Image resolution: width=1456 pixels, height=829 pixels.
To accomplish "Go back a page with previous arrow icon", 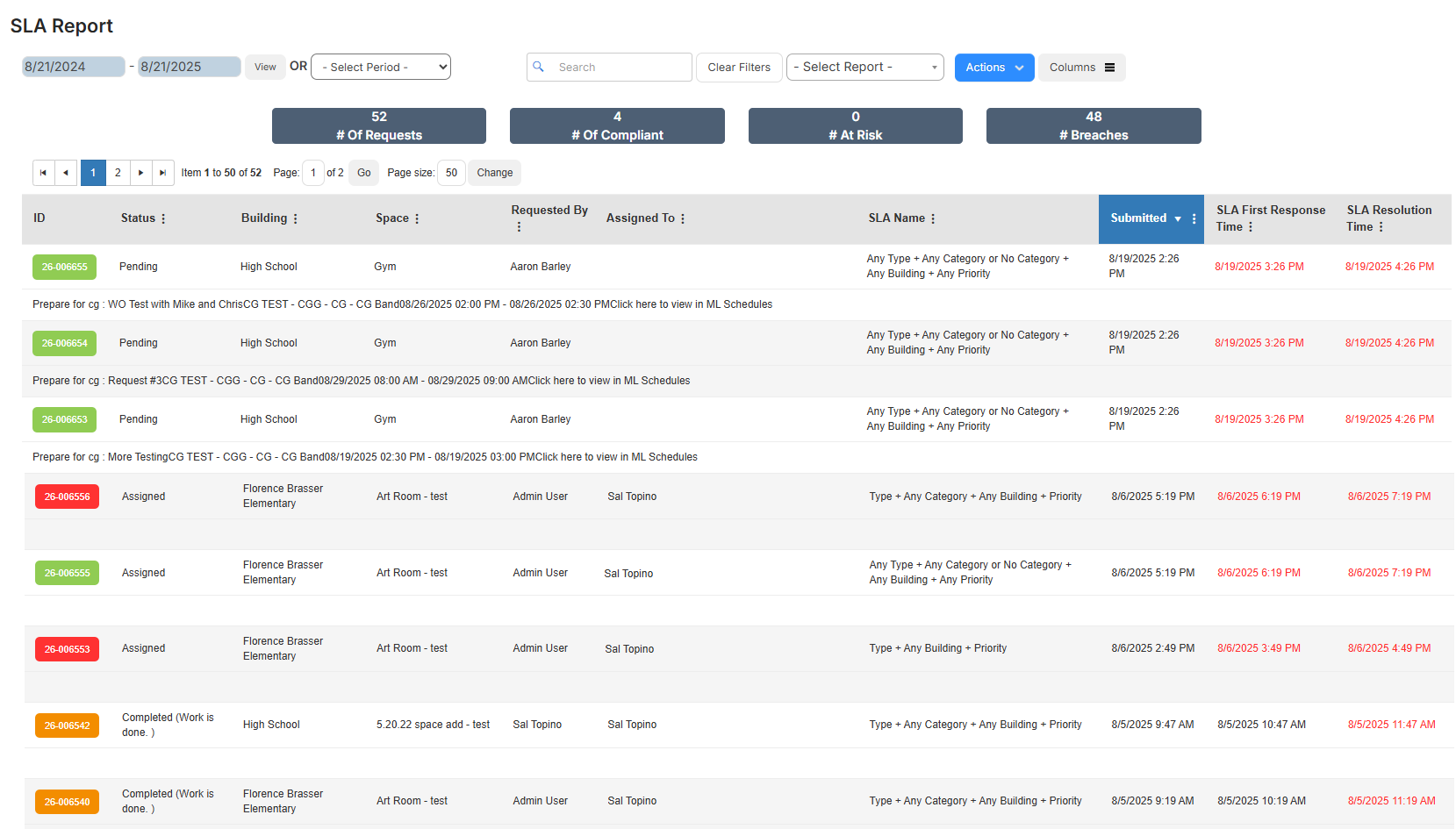I will pos(66,173).
